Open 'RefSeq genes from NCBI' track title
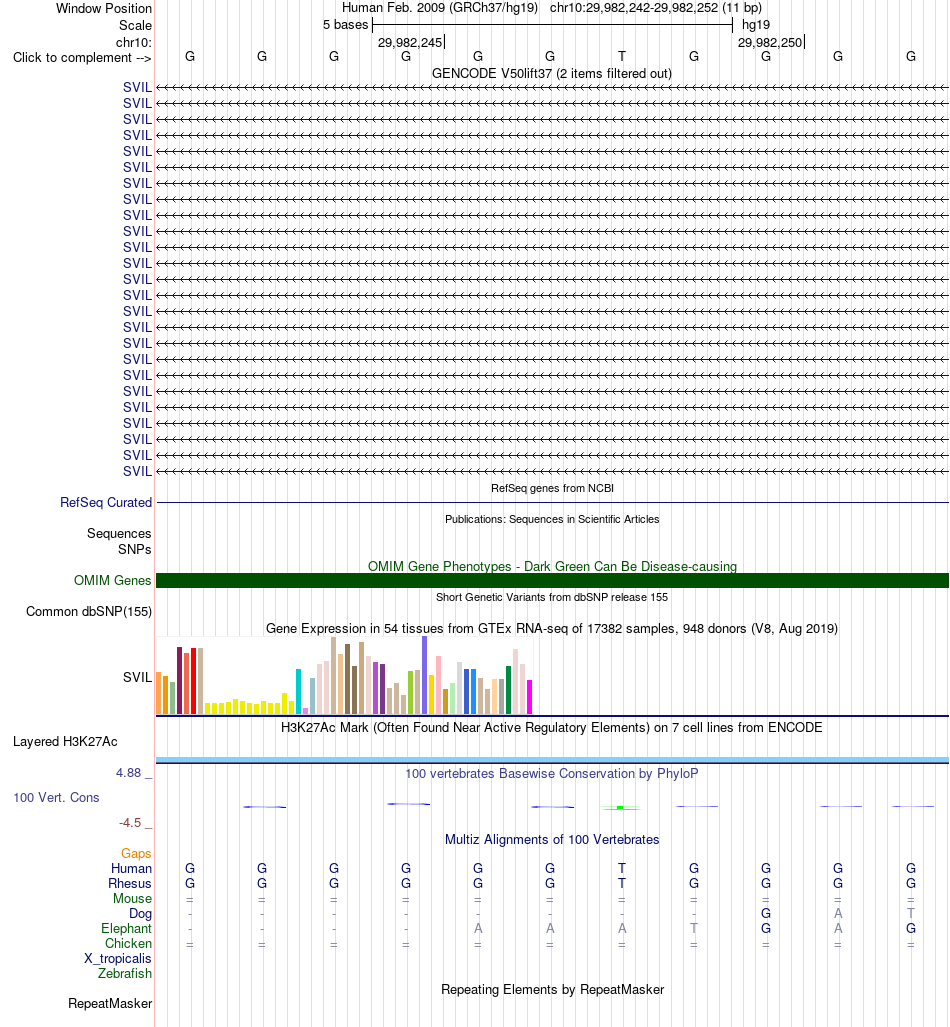This screenshot has width=950, height=1027. pyautogui.click(x=552, y=488)
